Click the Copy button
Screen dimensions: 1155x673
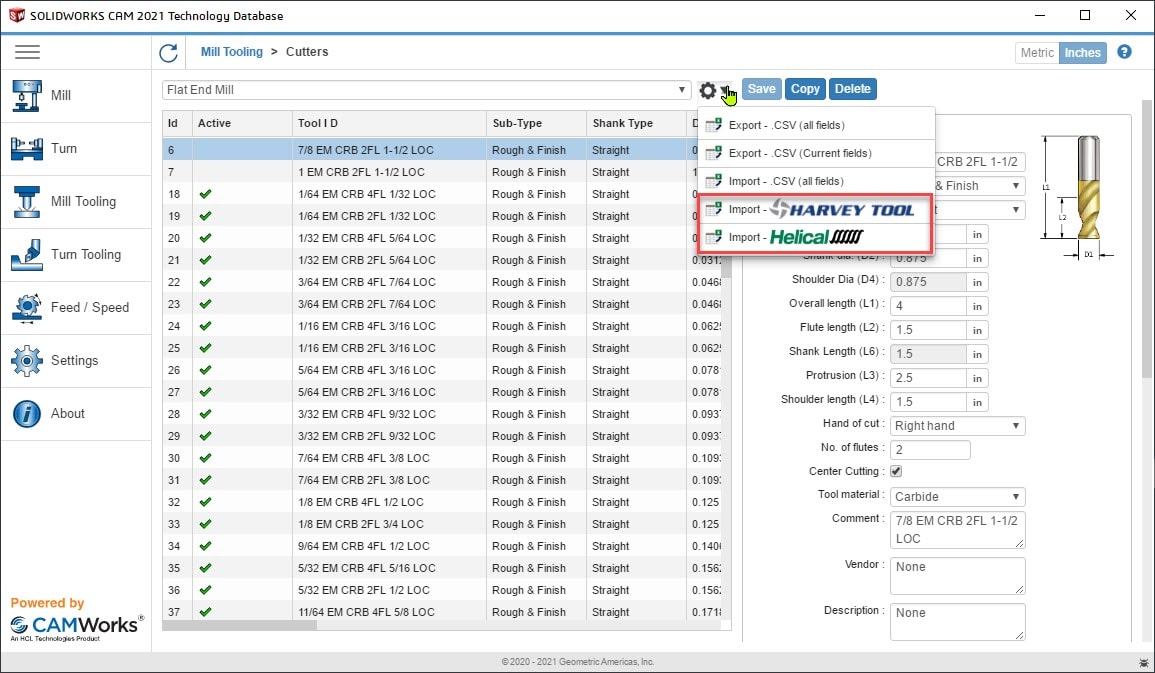tap(805, 89)
